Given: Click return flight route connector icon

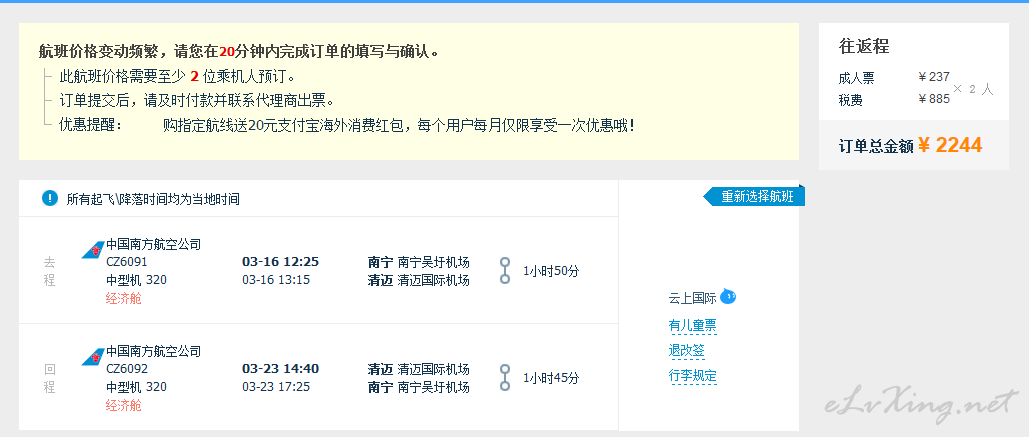Looking at the screenshot, I should point(505,377).
